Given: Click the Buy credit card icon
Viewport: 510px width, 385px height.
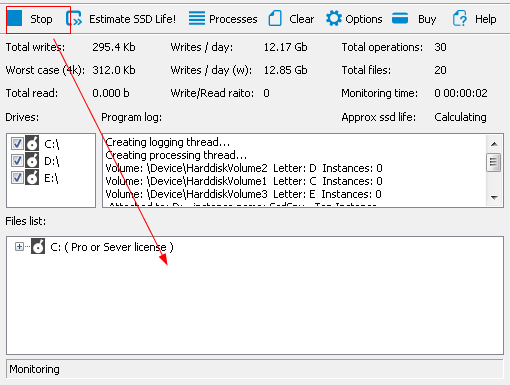Looking at the screenshot, I should coord(400,18).
